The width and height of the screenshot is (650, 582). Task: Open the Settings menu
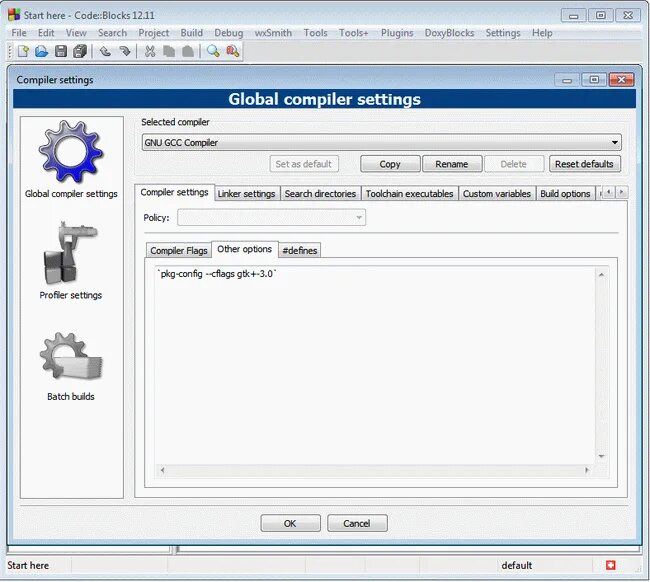(x=503, y=33)
